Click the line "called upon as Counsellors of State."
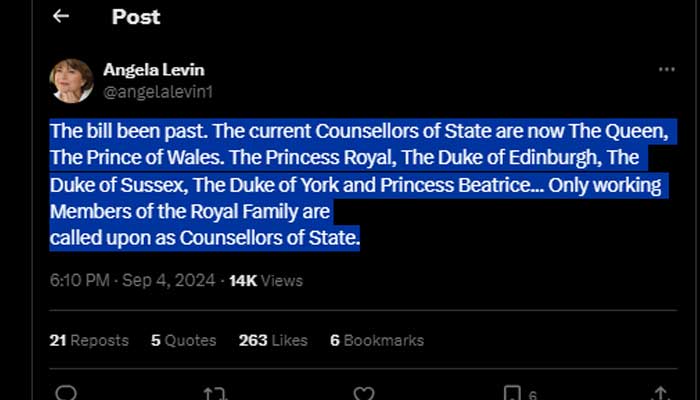Viewport: 700px width, 400px height. coord(204,238)
